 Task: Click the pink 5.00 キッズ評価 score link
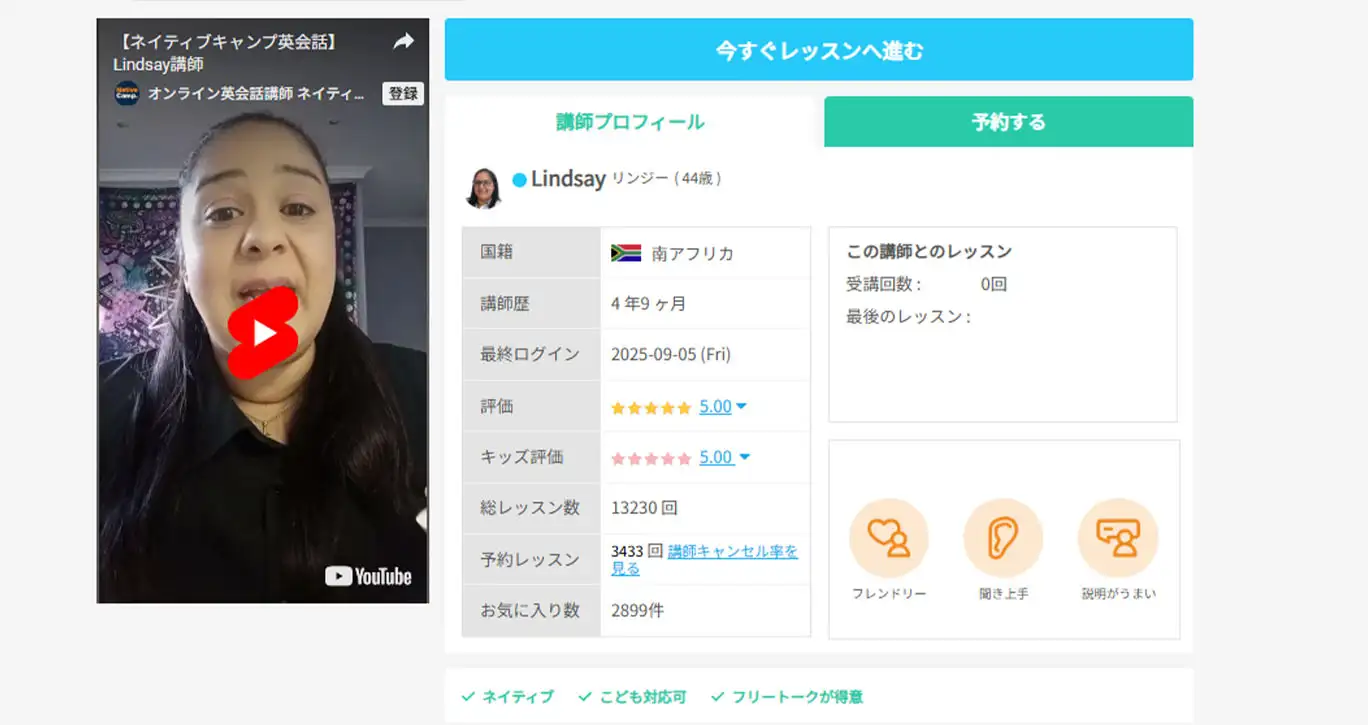click(x=715, y=458)
